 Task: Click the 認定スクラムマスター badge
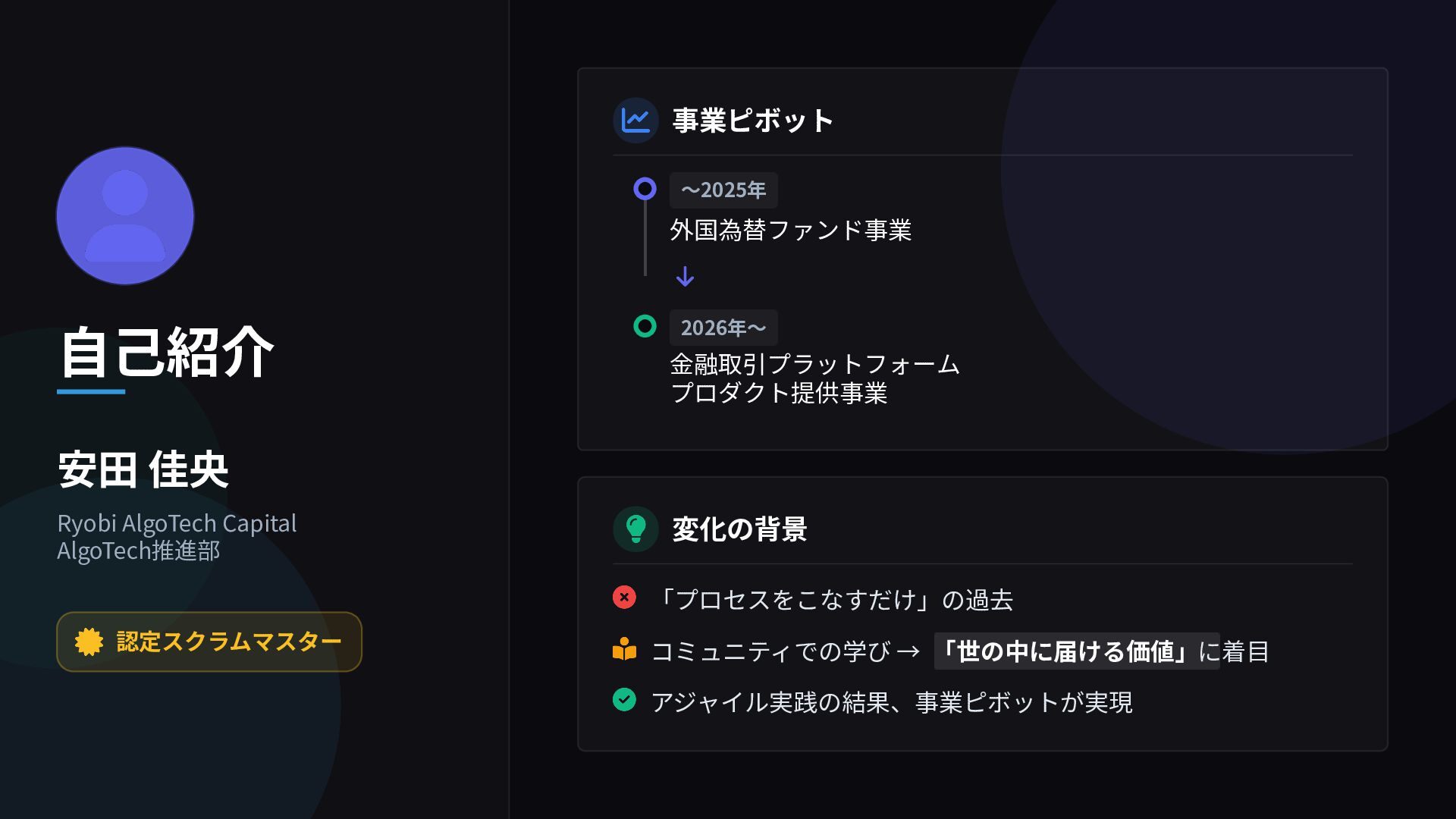209,642
